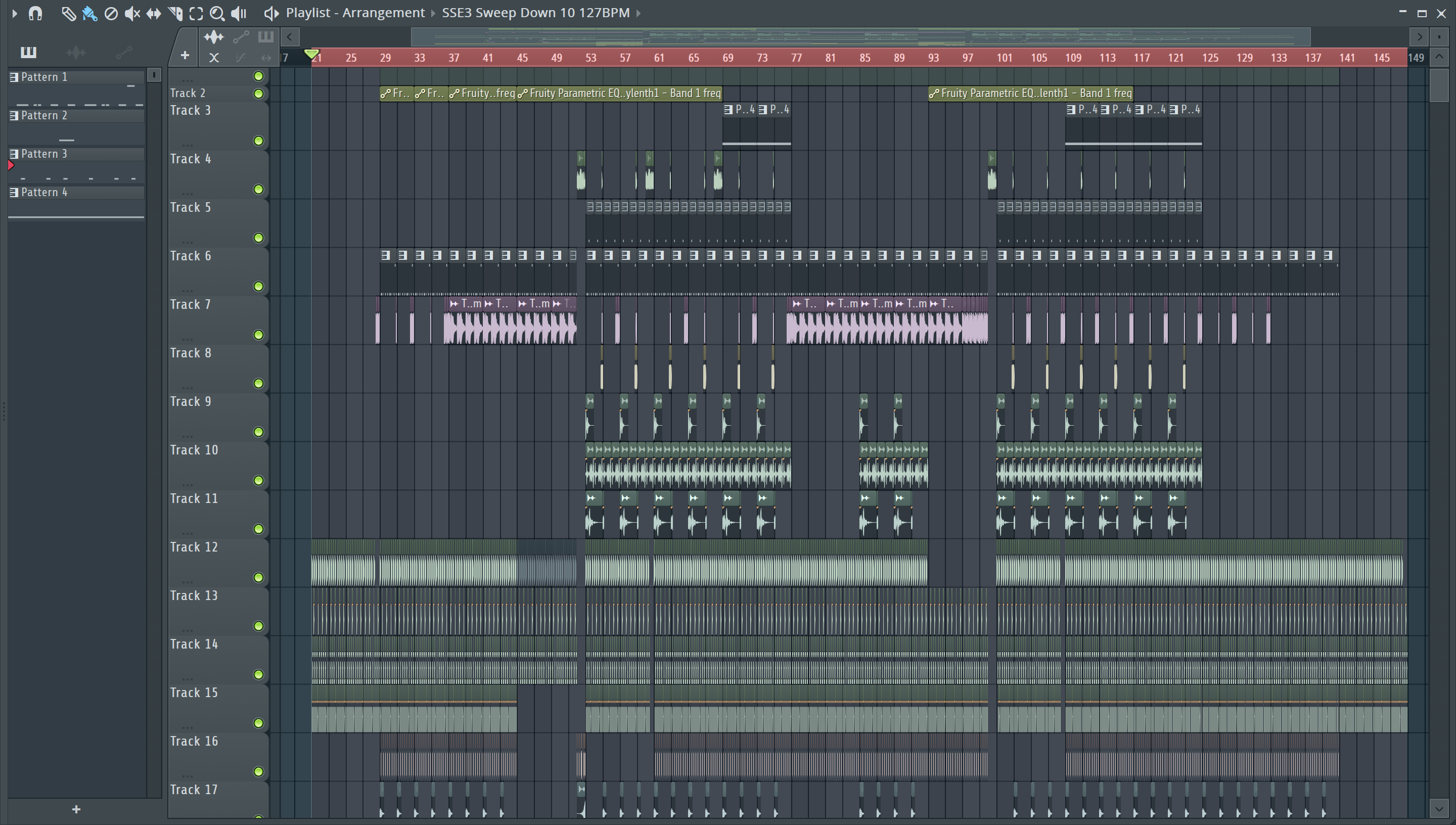Open the playlist options menu arrow
The height and width of the screenshot is (825, 1456).
coord(15,13)
